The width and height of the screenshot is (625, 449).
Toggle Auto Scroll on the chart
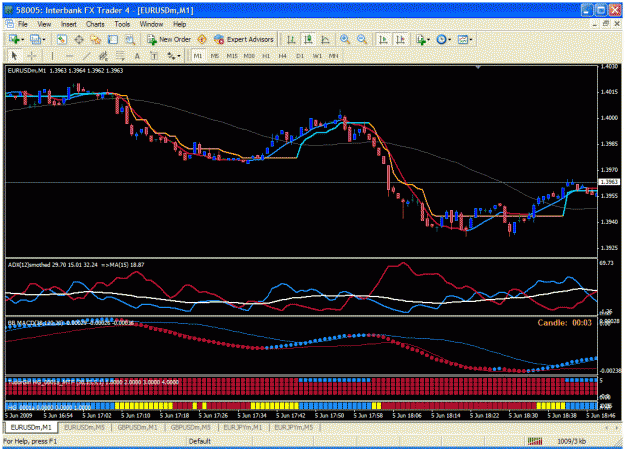pos(383,39)
